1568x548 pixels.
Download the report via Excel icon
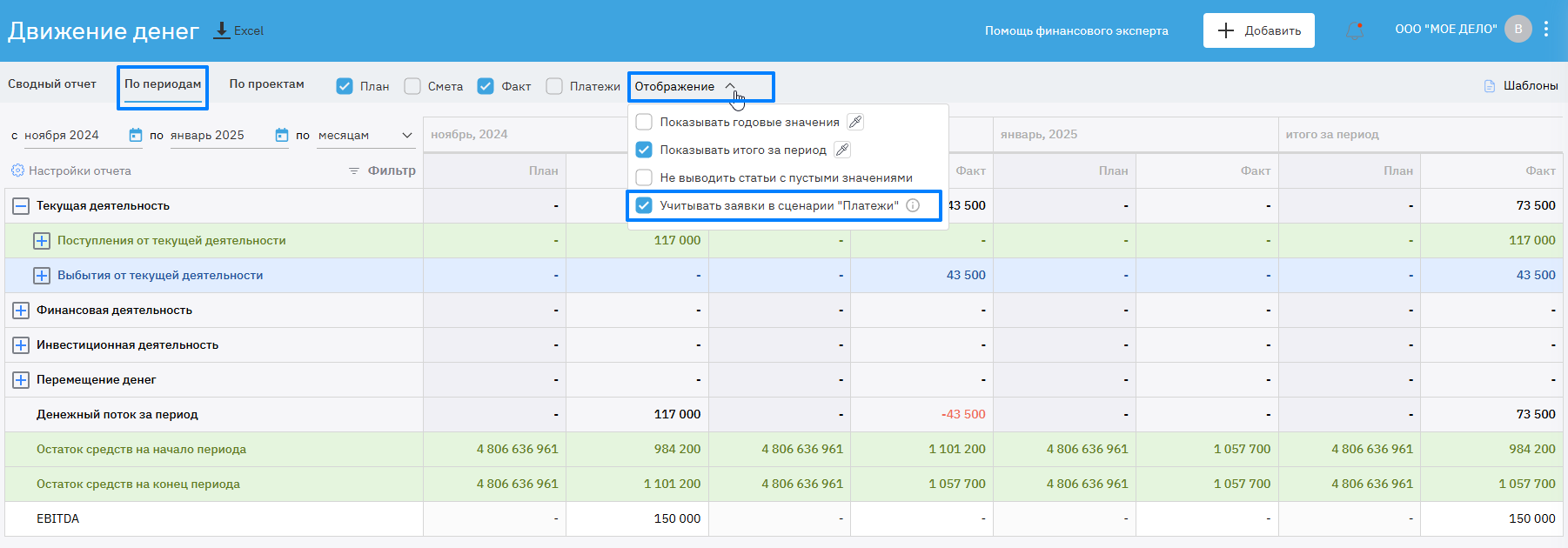coord(222,30)
